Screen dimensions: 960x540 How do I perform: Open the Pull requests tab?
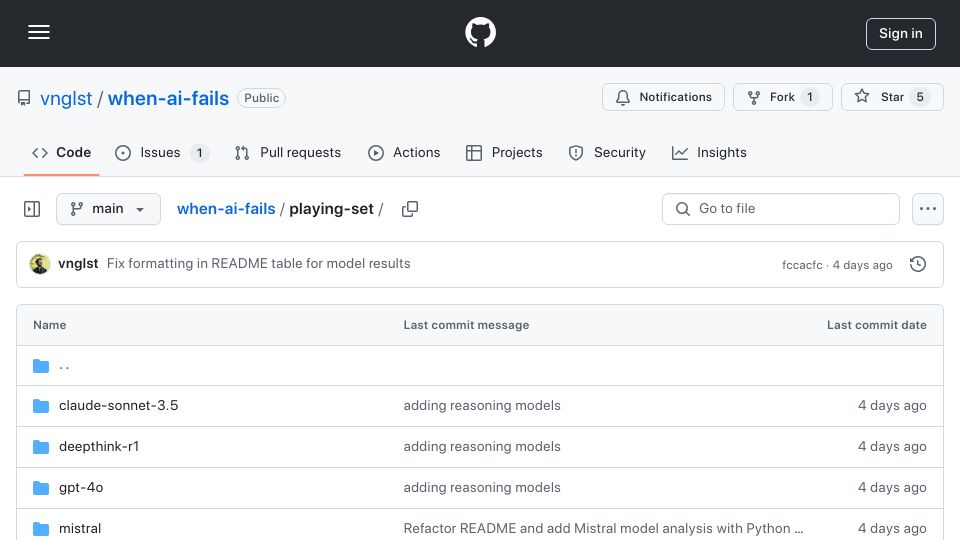(x=287, y=152)
